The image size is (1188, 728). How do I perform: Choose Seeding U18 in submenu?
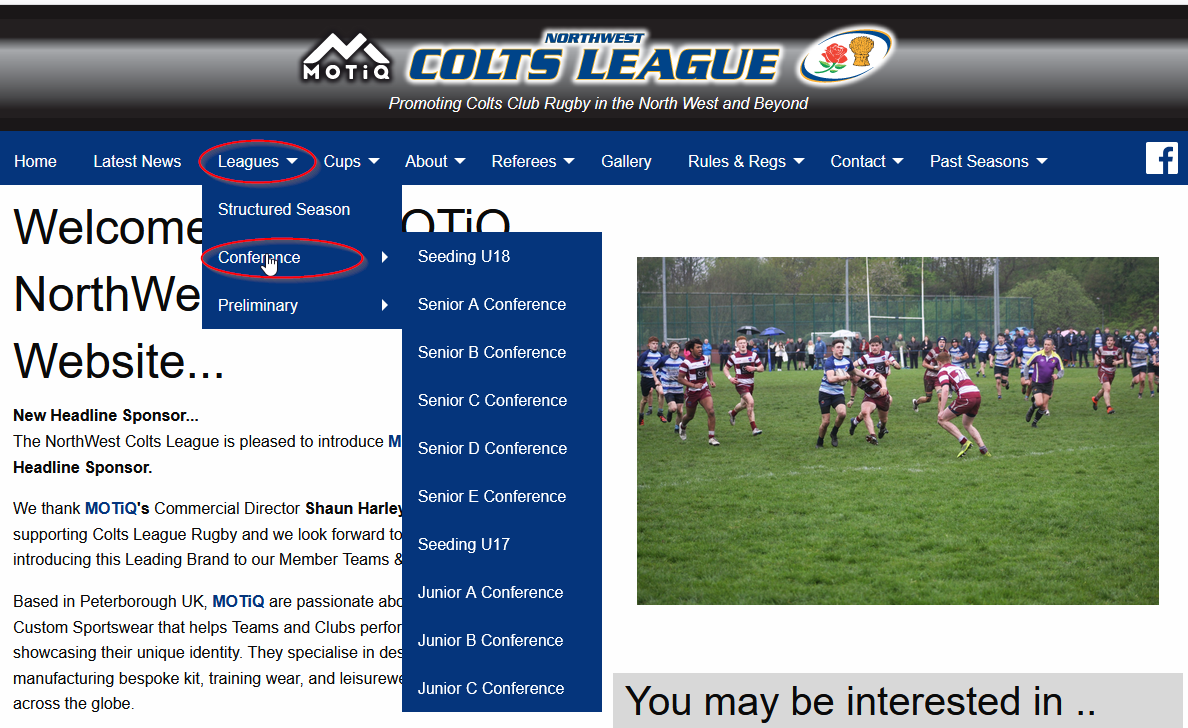(464, 256)
